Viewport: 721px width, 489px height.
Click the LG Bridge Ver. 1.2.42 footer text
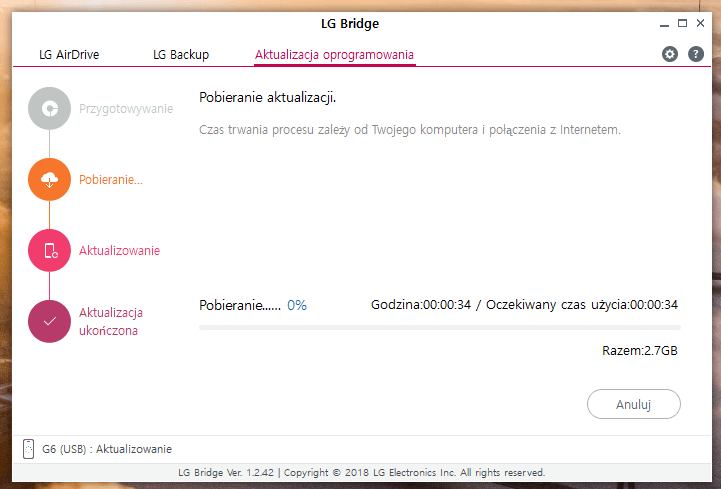226,472
